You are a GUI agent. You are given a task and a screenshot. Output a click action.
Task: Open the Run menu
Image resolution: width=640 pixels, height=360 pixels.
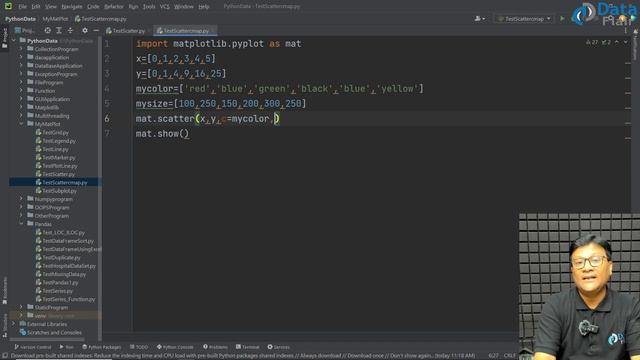pos(133,7)
